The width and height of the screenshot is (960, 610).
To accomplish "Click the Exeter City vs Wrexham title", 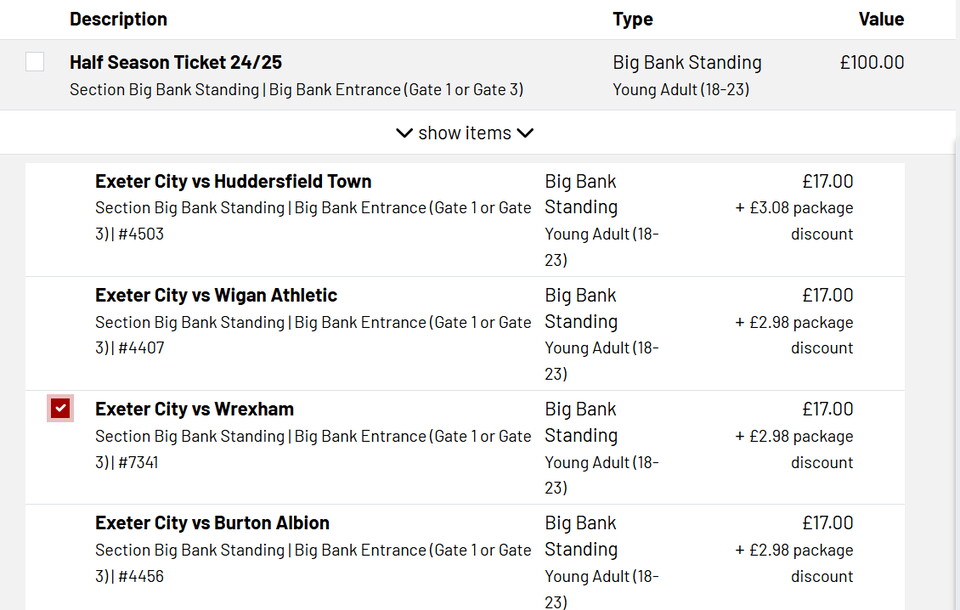I will tap(194, 409).
